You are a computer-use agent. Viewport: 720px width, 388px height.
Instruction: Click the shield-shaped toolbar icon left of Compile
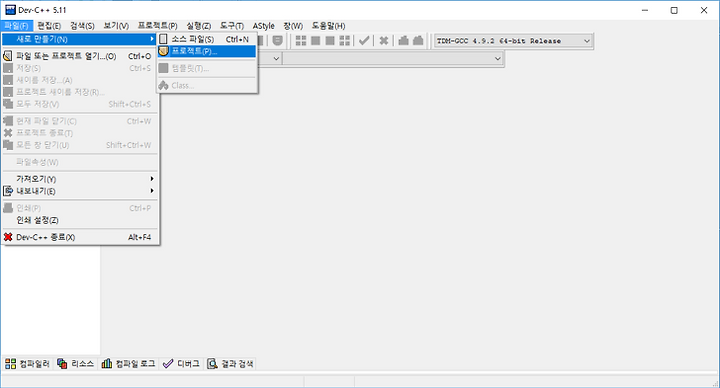277,41
